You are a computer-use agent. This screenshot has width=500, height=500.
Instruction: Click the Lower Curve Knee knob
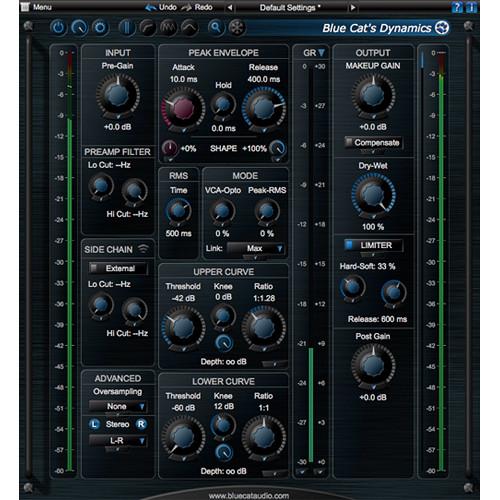(x=223, y=426)
